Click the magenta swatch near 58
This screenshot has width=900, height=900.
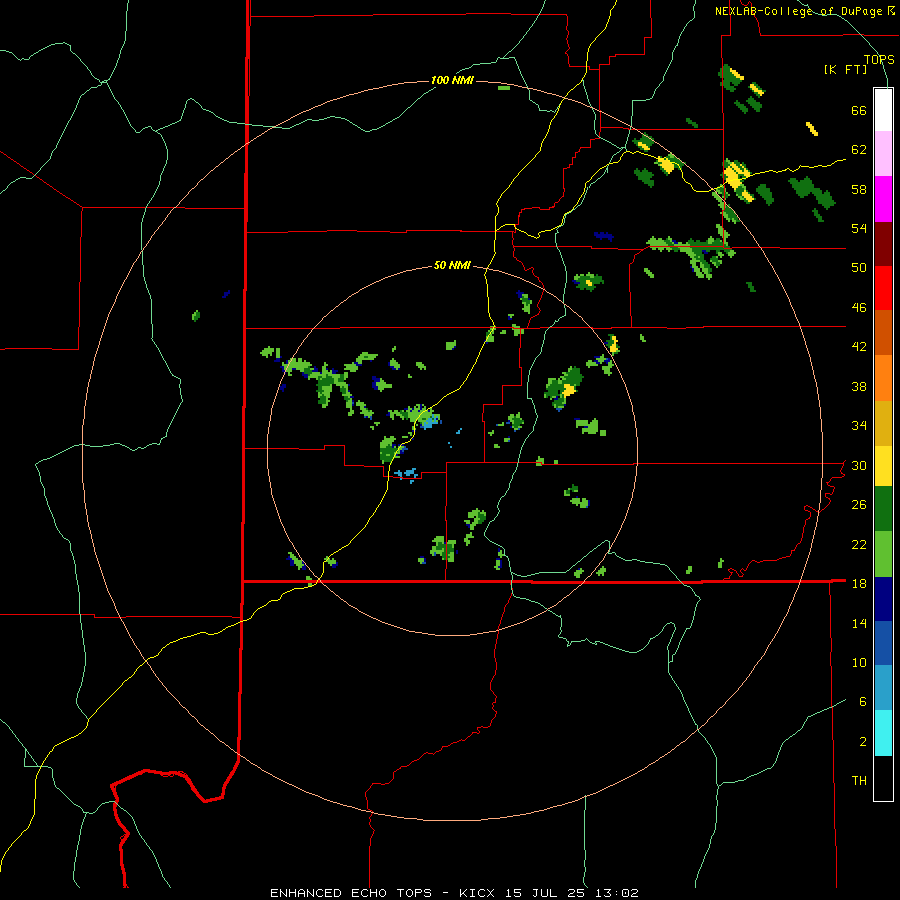pos(883,199)
